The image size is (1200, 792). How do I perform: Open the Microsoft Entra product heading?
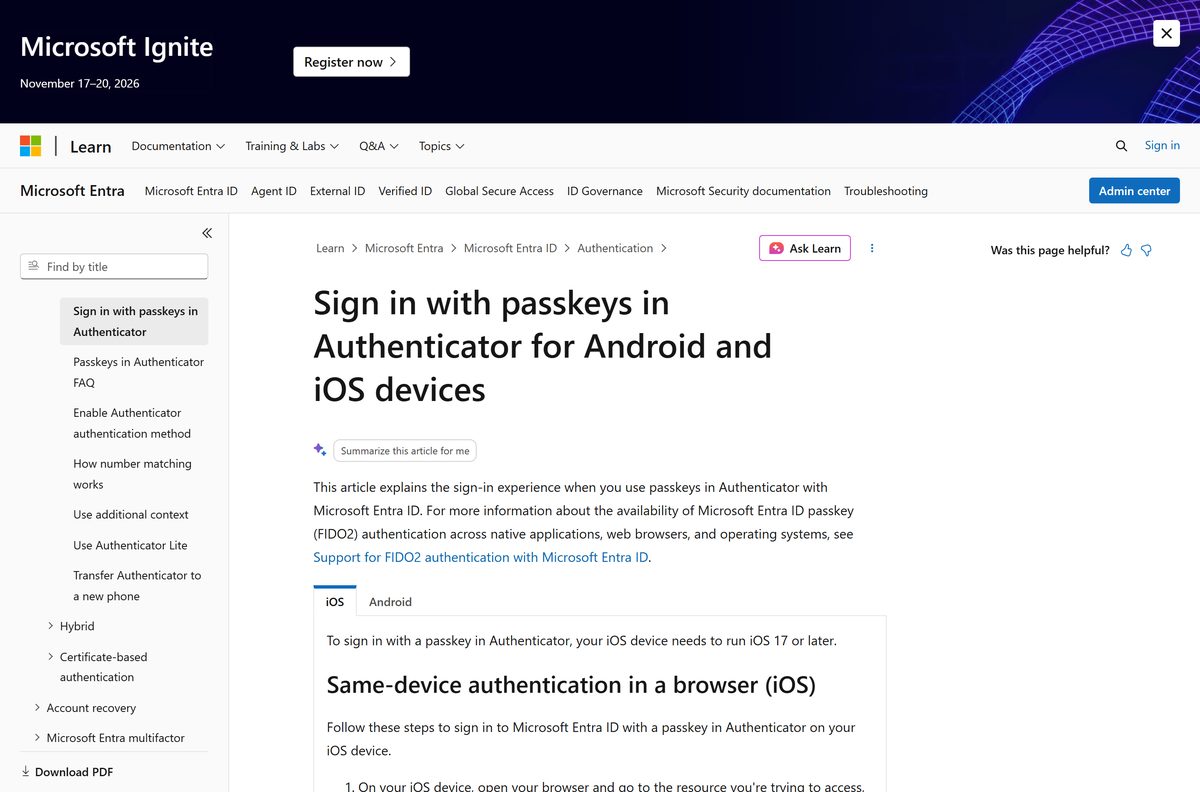pos(72,190)
